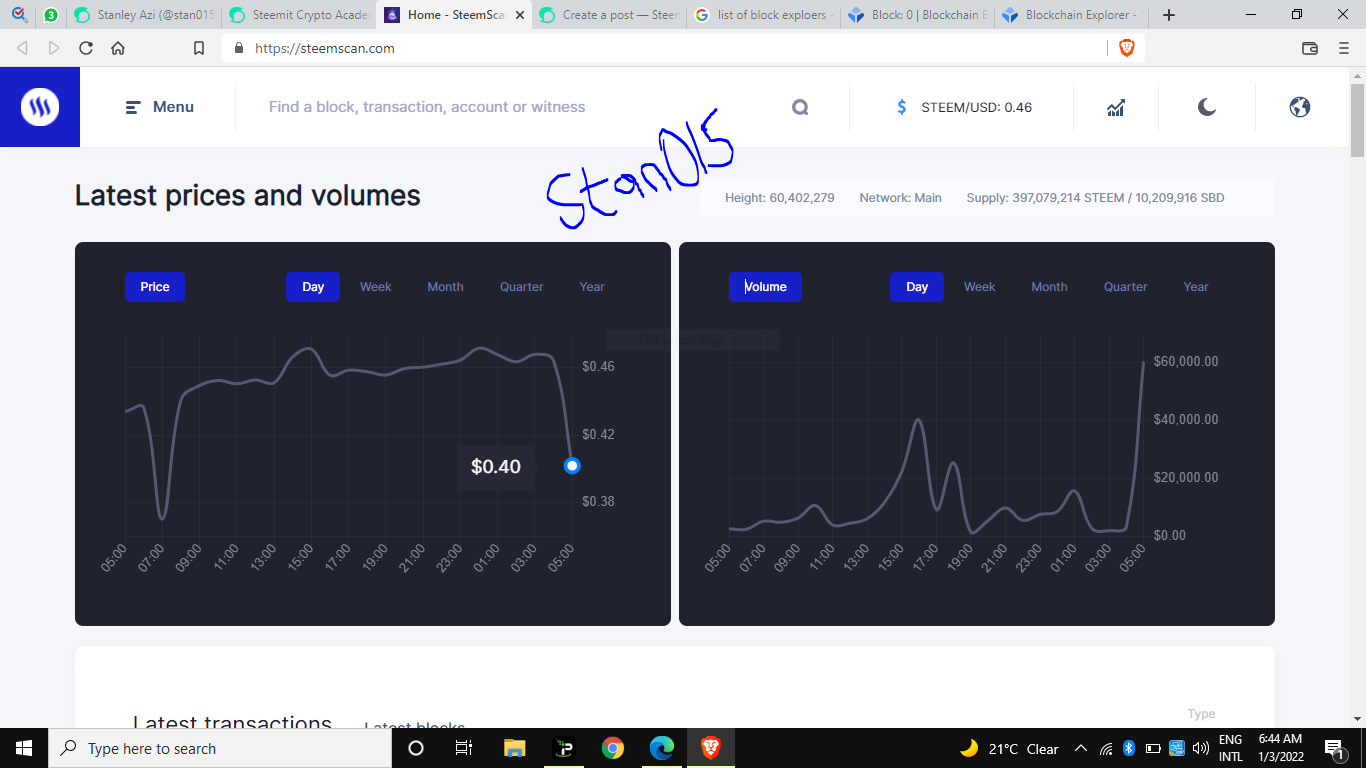
Task: Click the blue data point on price chart
Action: 572,465
